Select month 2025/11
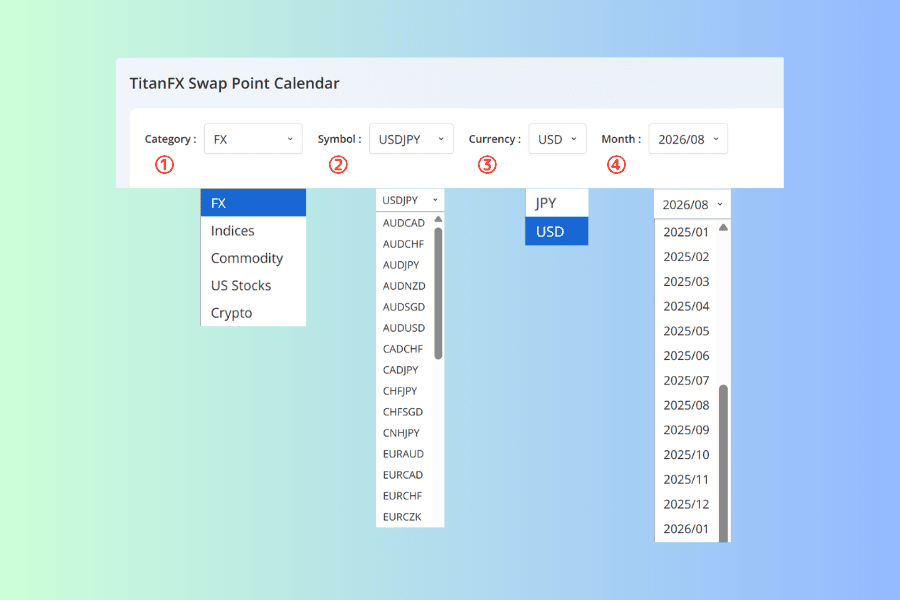 (686, 479)
